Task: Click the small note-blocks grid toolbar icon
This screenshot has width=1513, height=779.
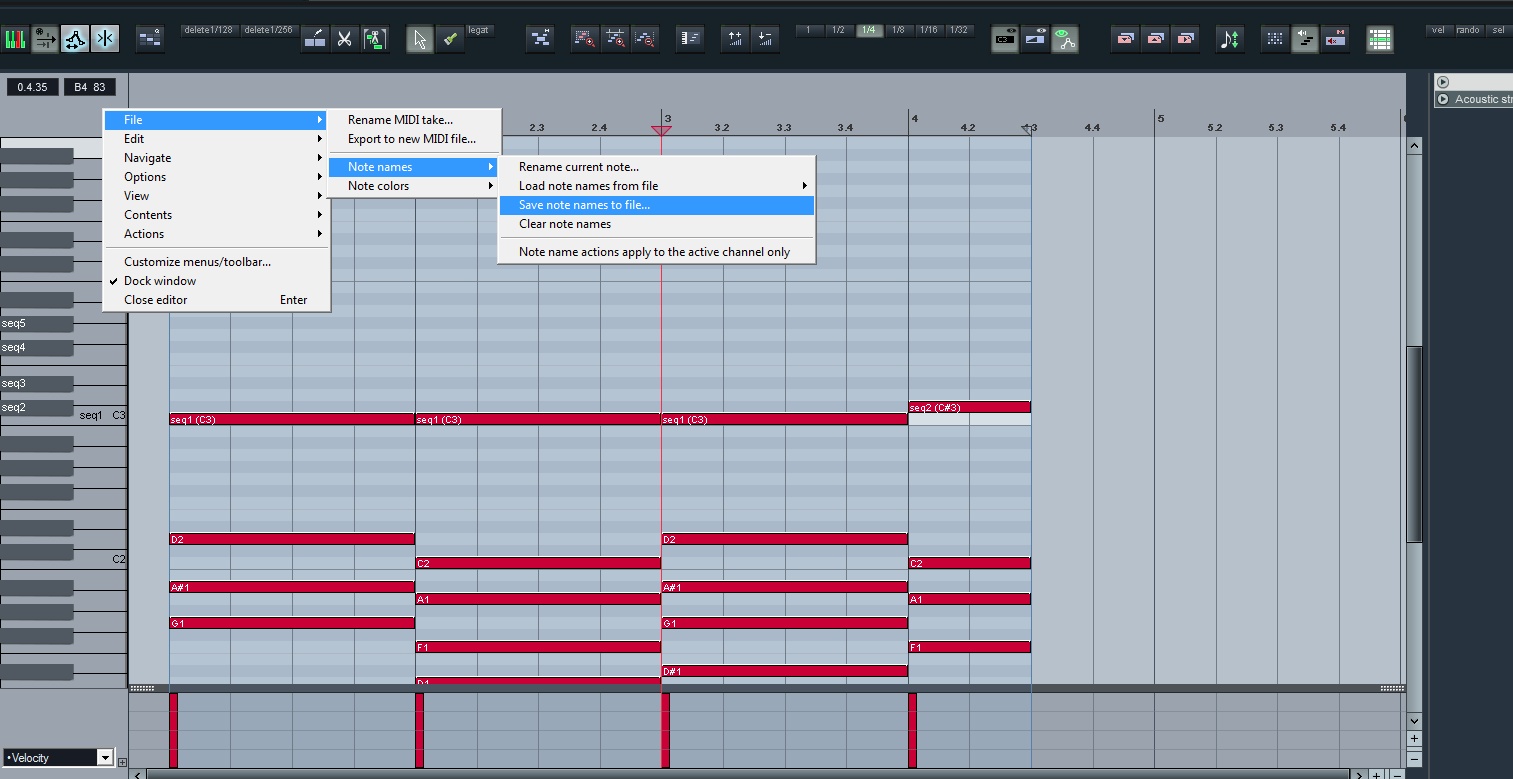Action: tap(150, 39)
